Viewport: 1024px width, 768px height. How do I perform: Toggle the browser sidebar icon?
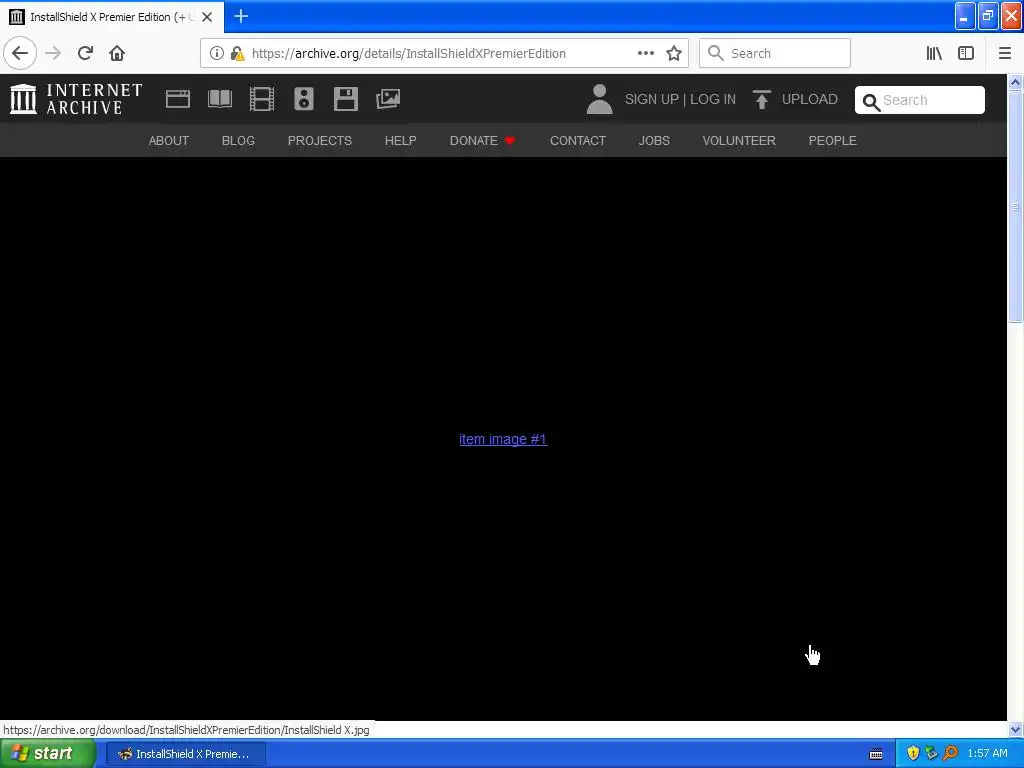[966, 53]
